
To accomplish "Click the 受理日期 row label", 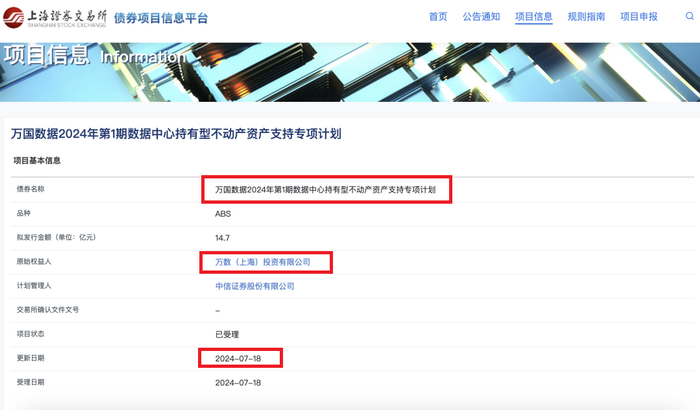I will 30,382.
